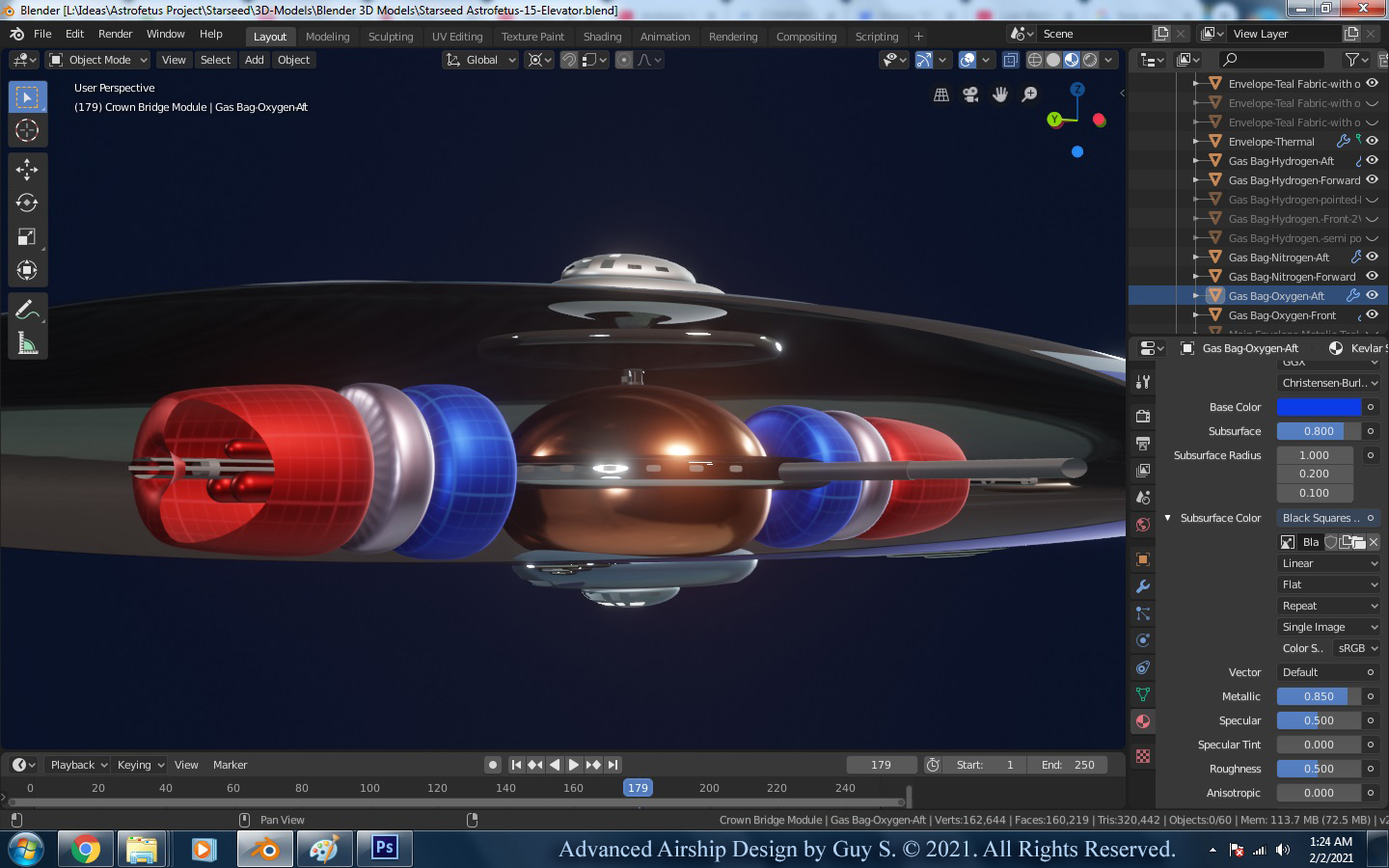Hide Gas Bag-Nitrogen-Forward in the outliner
Image resolution: width=1389 pixels, height=868 pixels.
pyautogui.click(x=1372, y=277)
